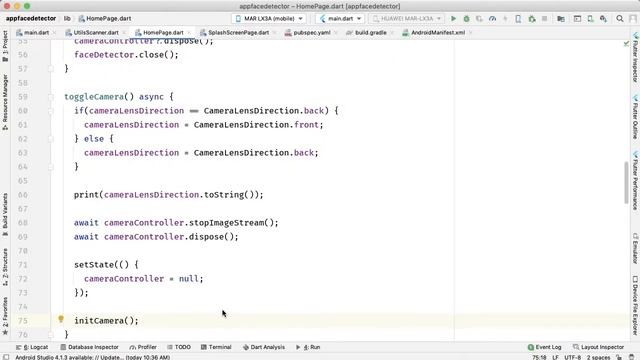Open device selector MAR LX3A (mobile) dropdown

269,18
